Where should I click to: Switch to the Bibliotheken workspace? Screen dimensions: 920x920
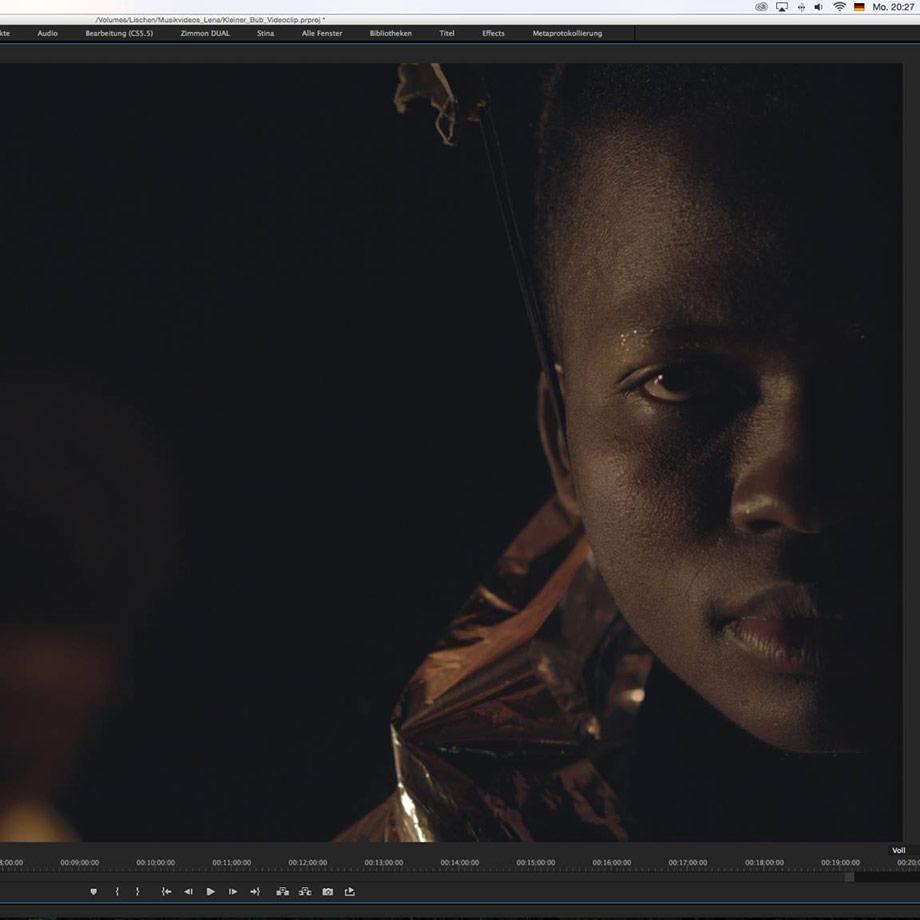[x=391, y=33]
